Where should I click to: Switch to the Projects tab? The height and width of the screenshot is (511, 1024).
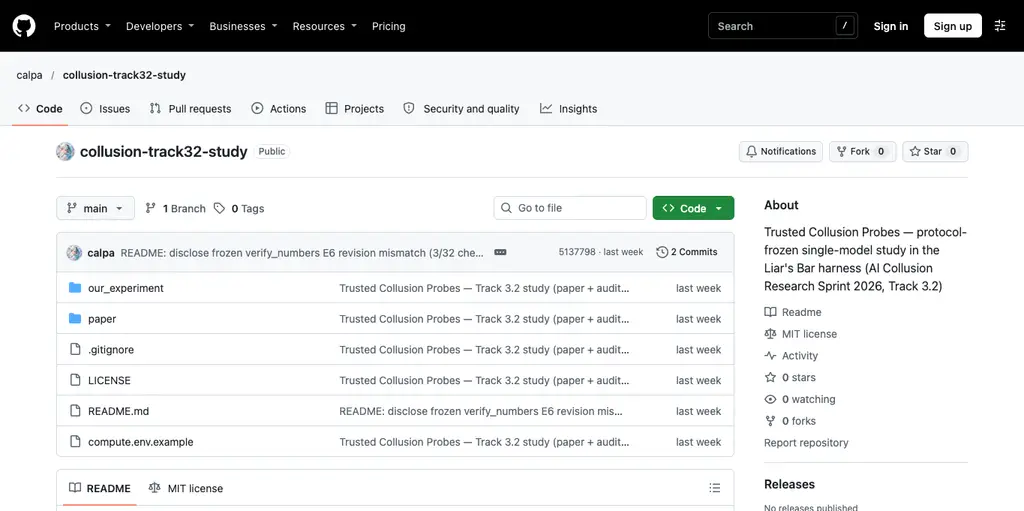[355, 109]
